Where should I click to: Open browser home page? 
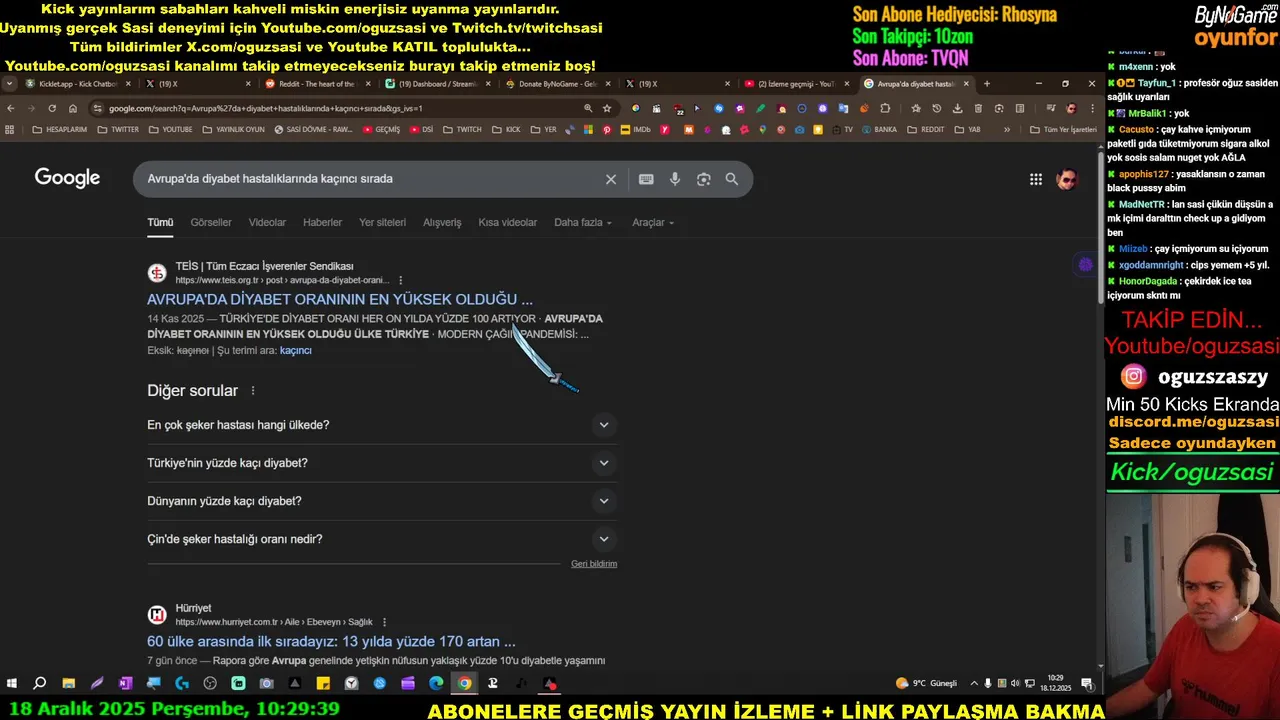[73, 108]
